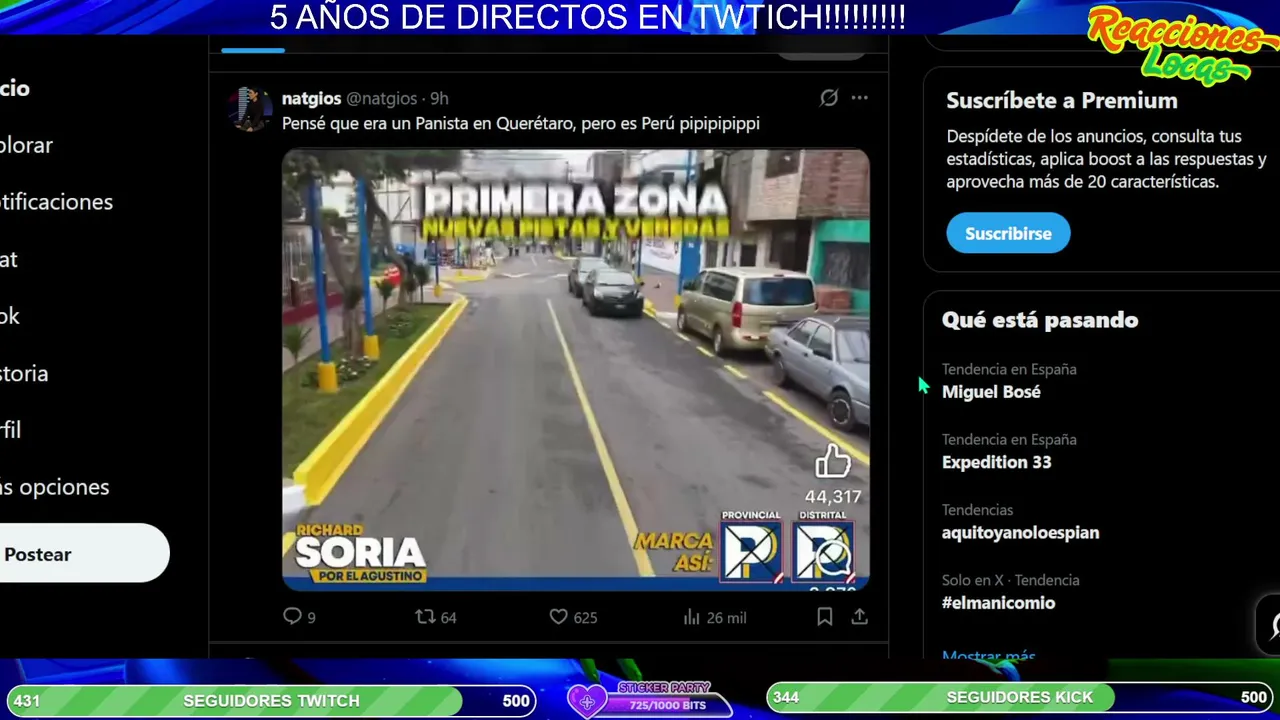Open natgios profile avatar on the tweet

[248, 107]
